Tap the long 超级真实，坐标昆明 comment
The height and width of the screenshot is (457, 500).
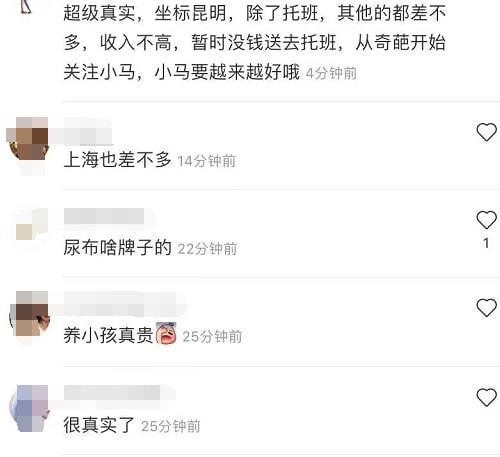tap(255, 42)
